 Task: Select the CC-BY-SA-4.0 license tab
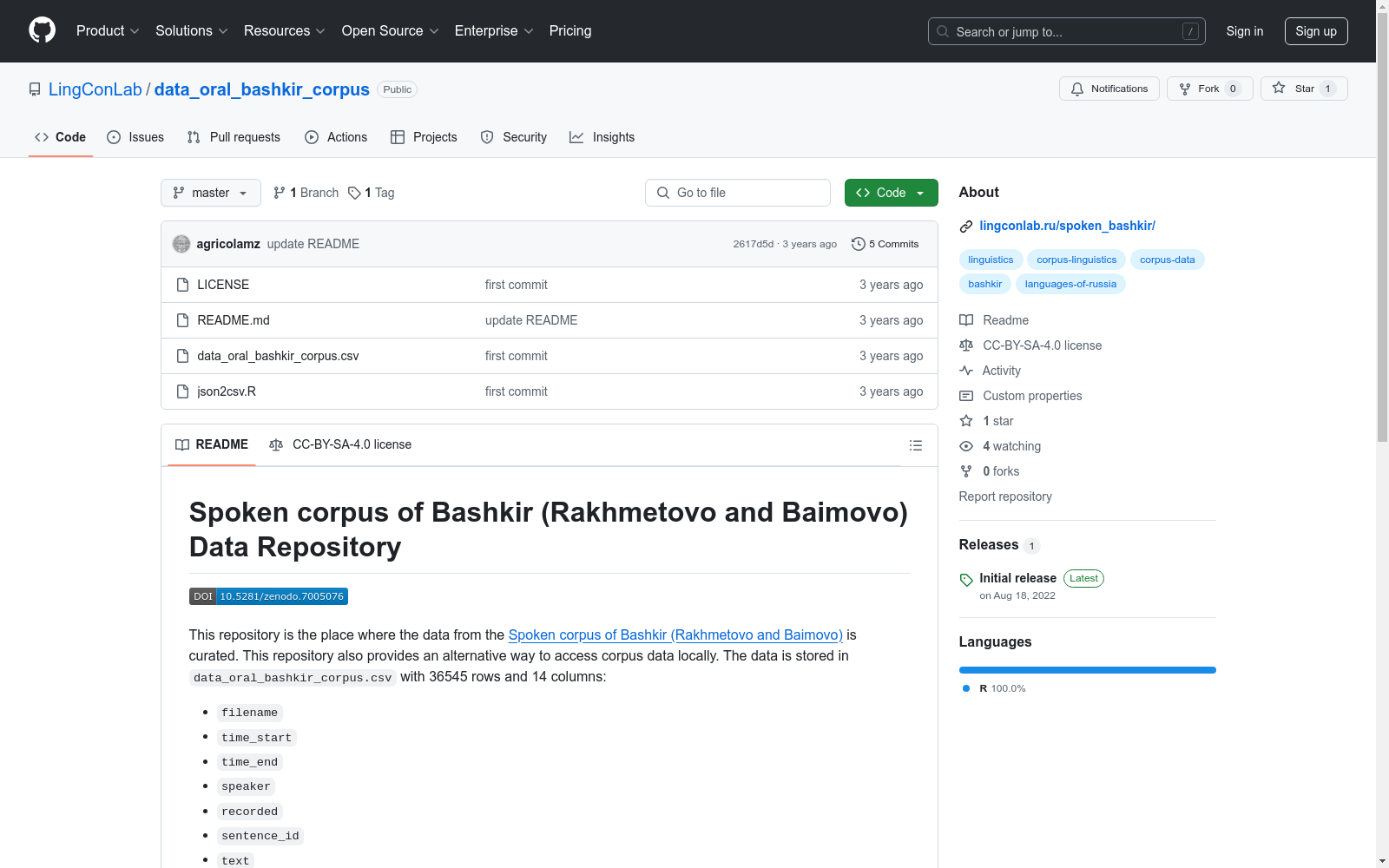pyautogui.click(x=340, y=444)
